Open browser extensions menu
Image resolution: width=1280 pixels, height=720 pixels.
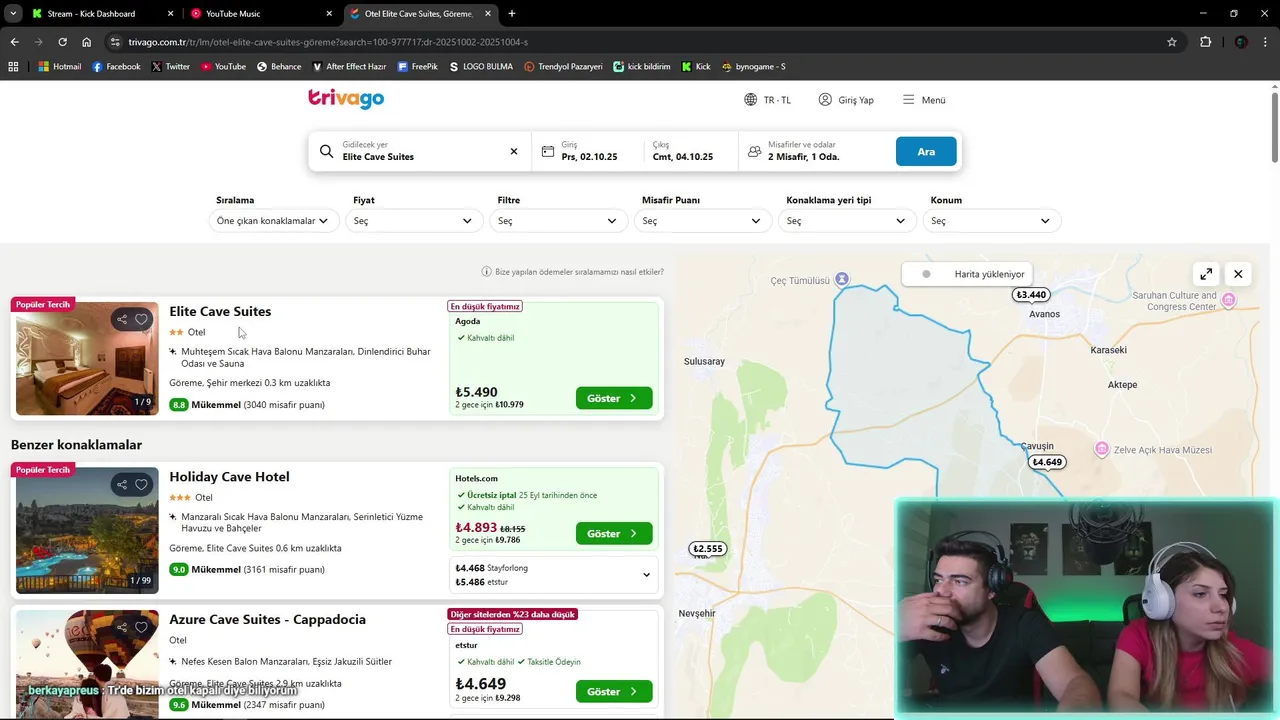tap(1205, 42)
